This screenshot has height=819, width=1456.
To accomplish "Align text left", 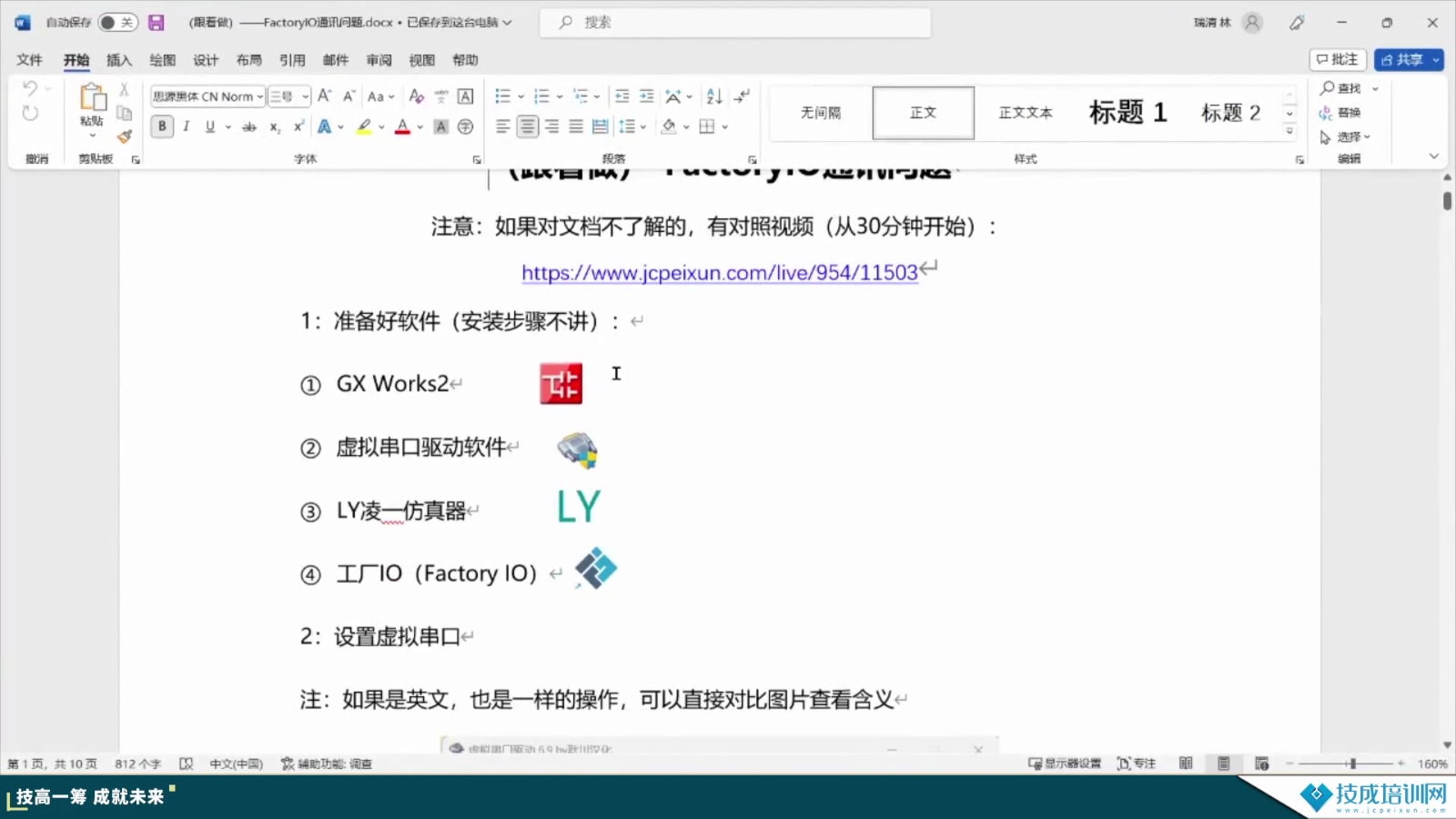I will [503, 126].
